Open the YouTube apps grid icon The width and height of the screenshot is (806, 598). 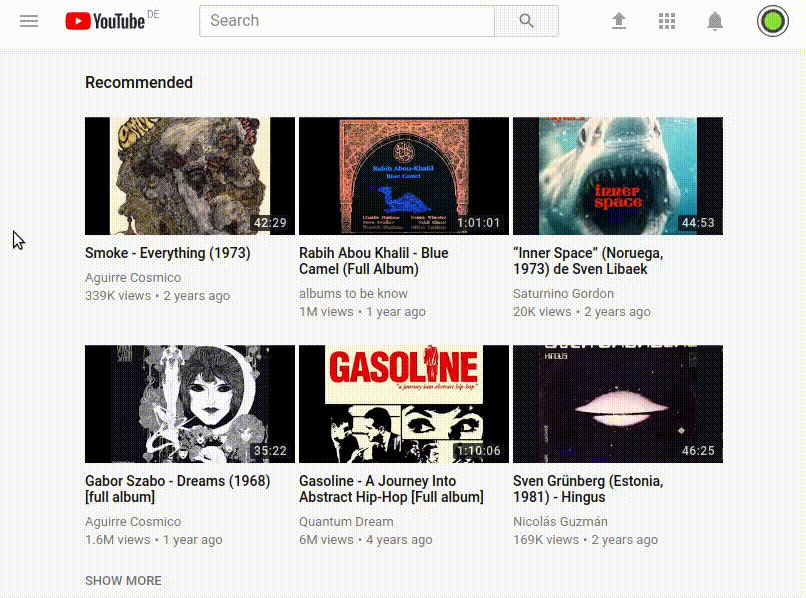click(667, 21)
